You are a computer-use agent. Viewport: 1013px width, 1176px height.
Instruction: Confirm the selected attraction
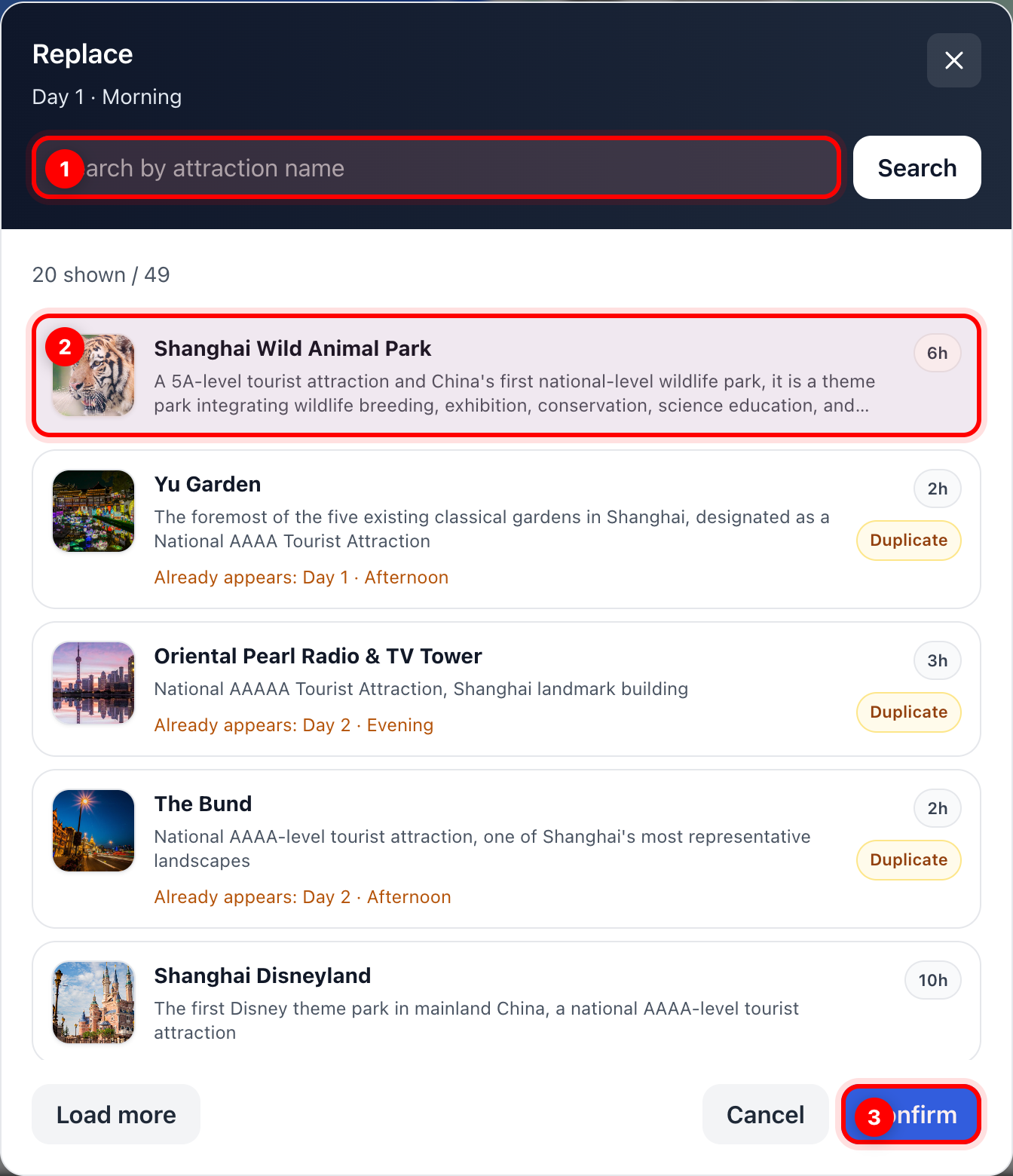coord(911,1114)
